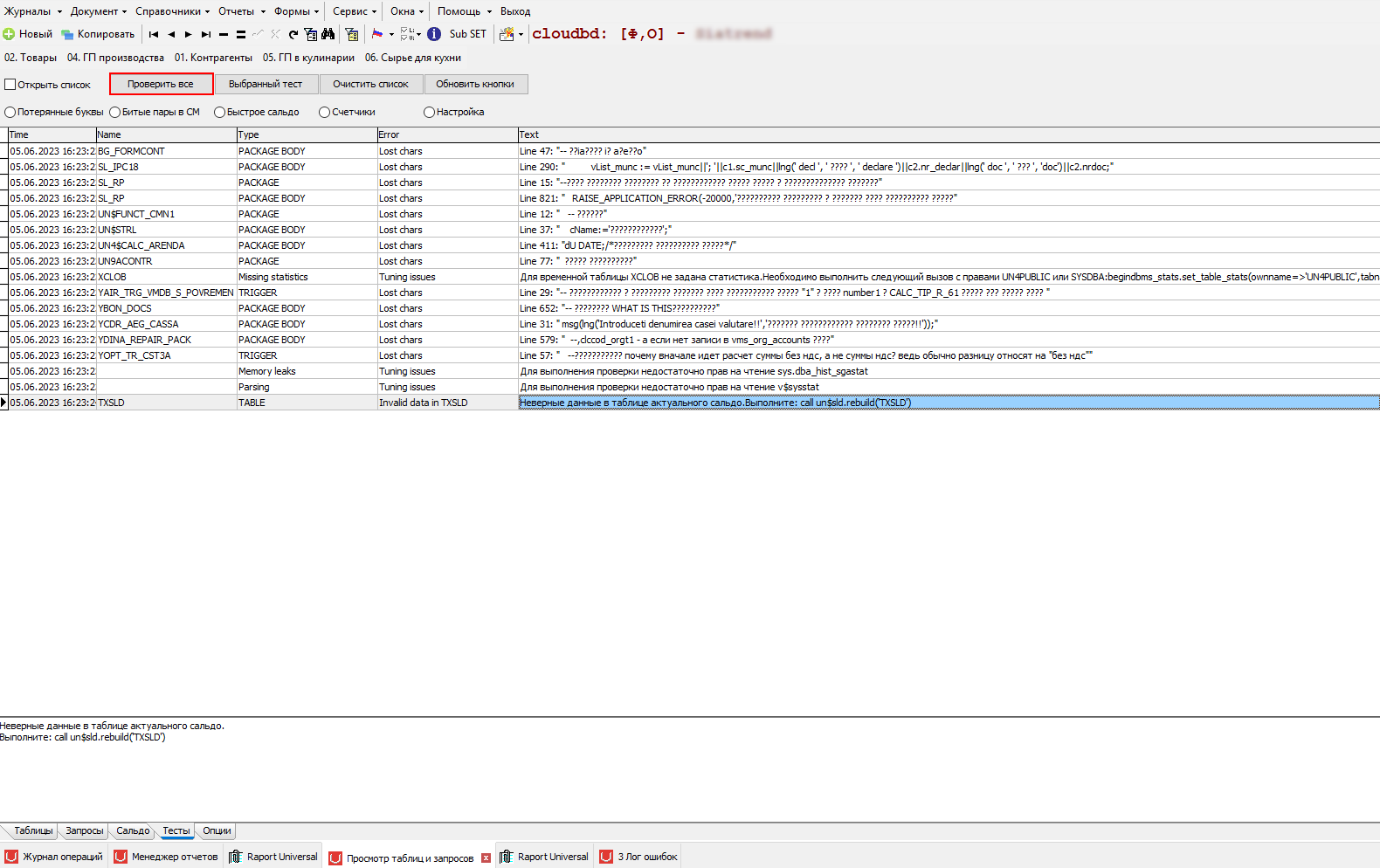Open the Журнал операций window tab
This screenshot has width=1380, height=868.
pyautogui.click(x=54, y=857)
